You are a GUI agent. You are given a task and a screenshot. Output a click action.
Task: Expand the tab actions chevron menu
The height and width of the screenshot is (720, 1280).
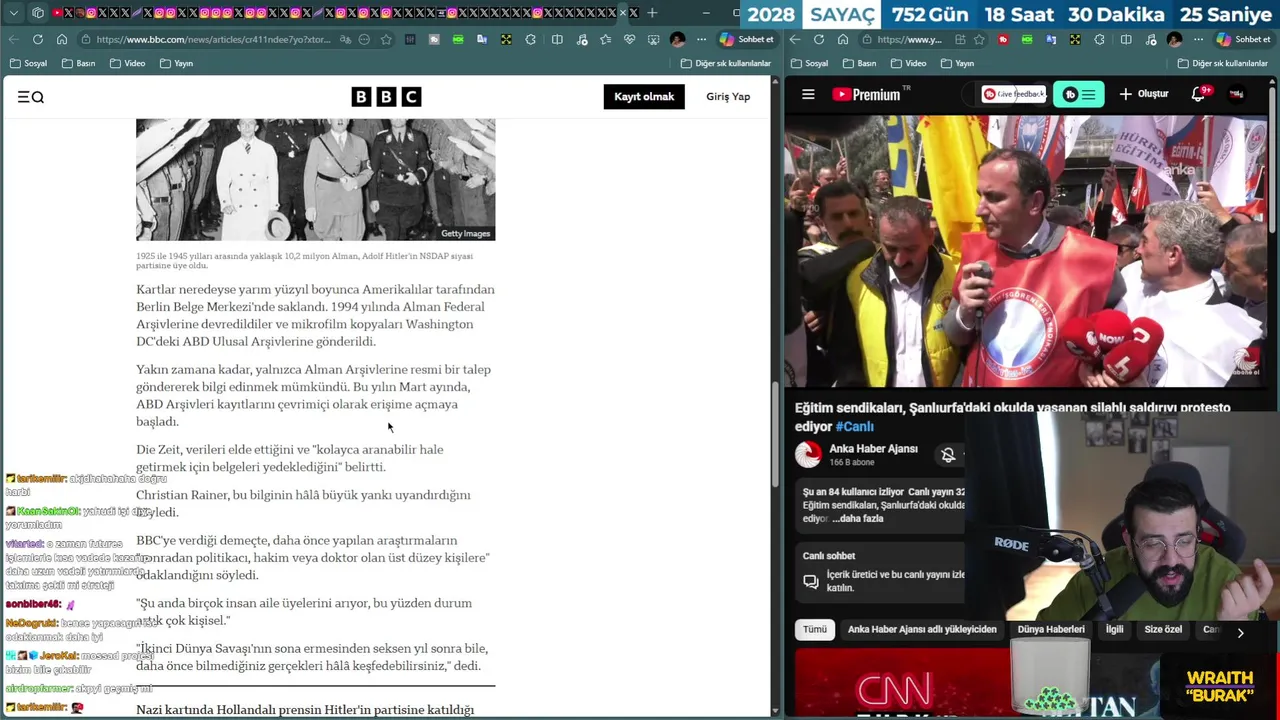coord(13,13)
